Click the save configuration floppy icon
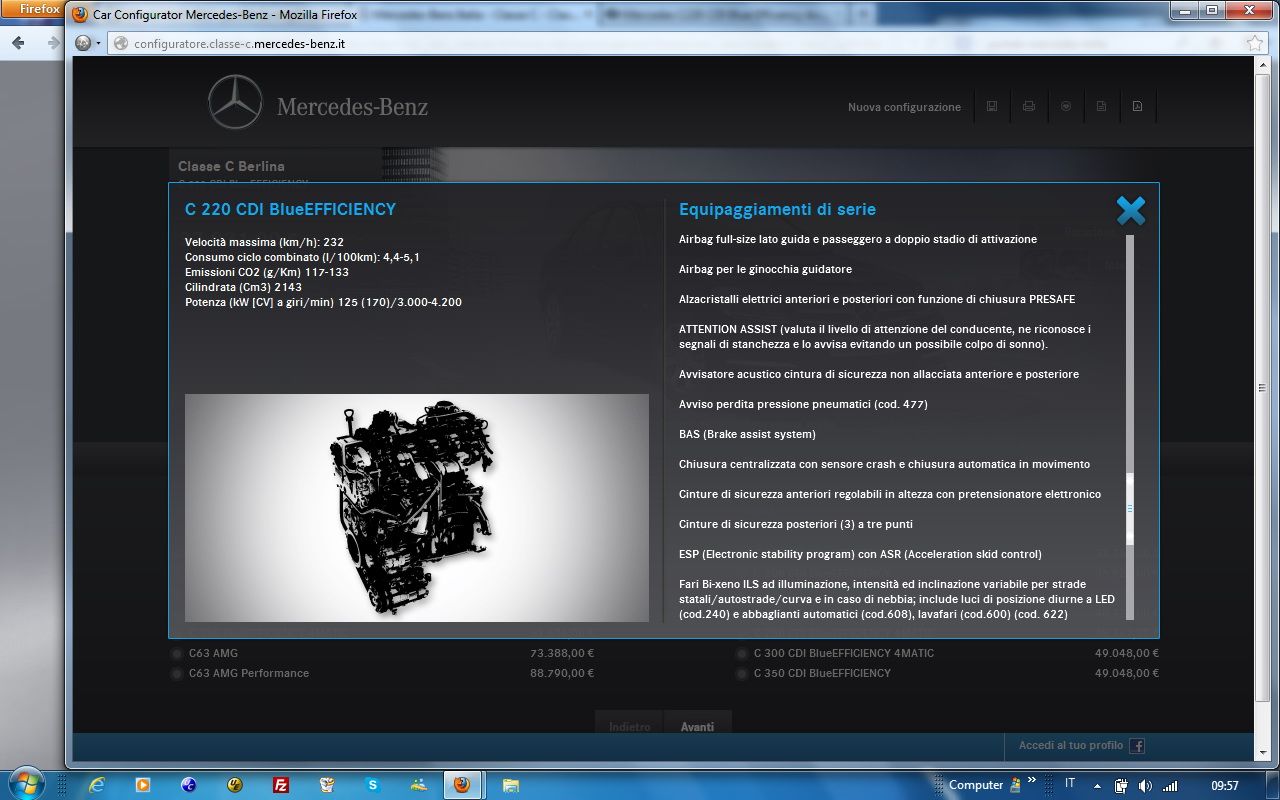Screen dimensions: 1280x800 pos(992,106)
